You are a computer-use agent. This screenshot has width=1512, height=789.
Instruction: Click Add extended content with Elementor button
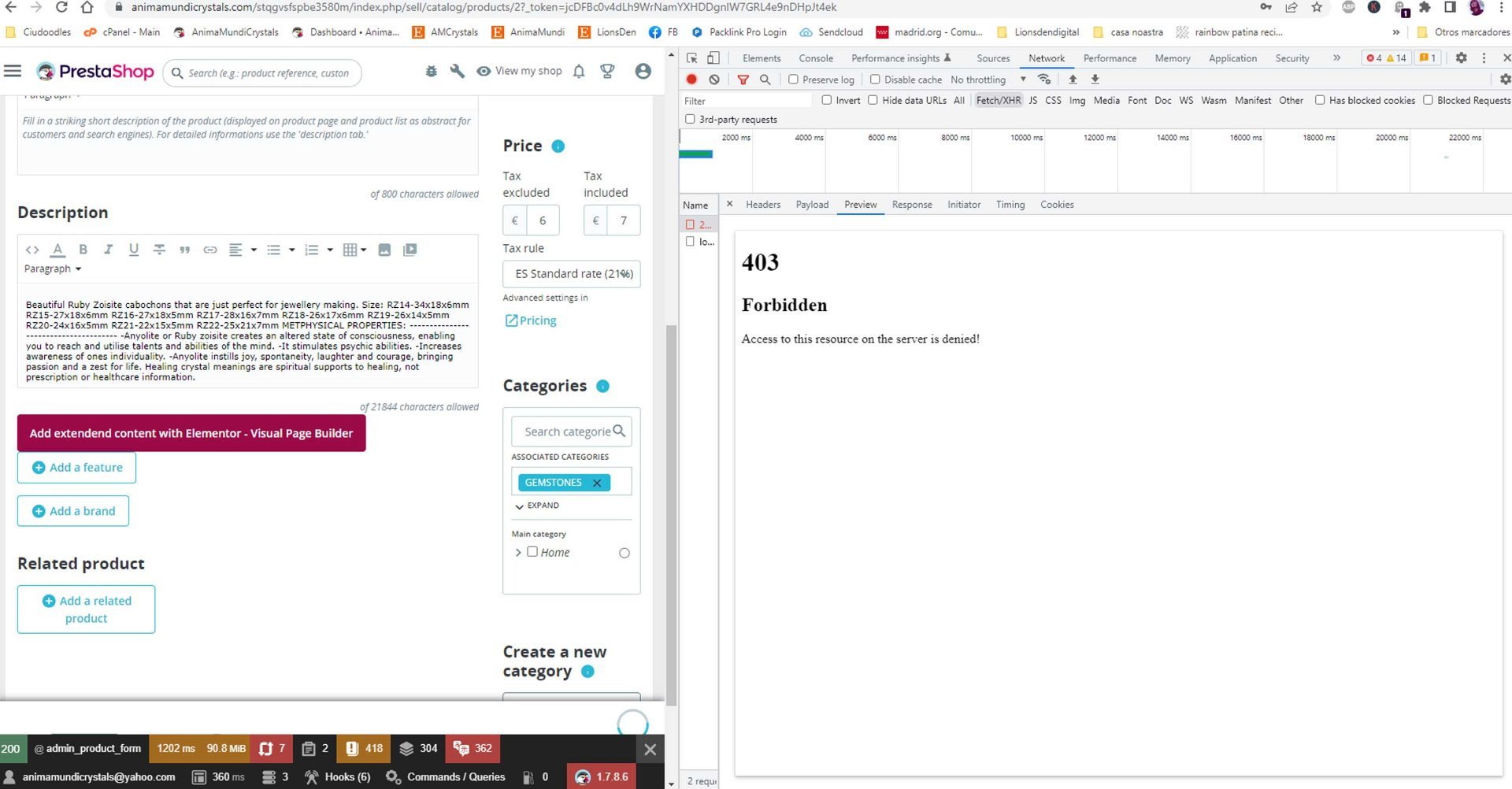191,433
